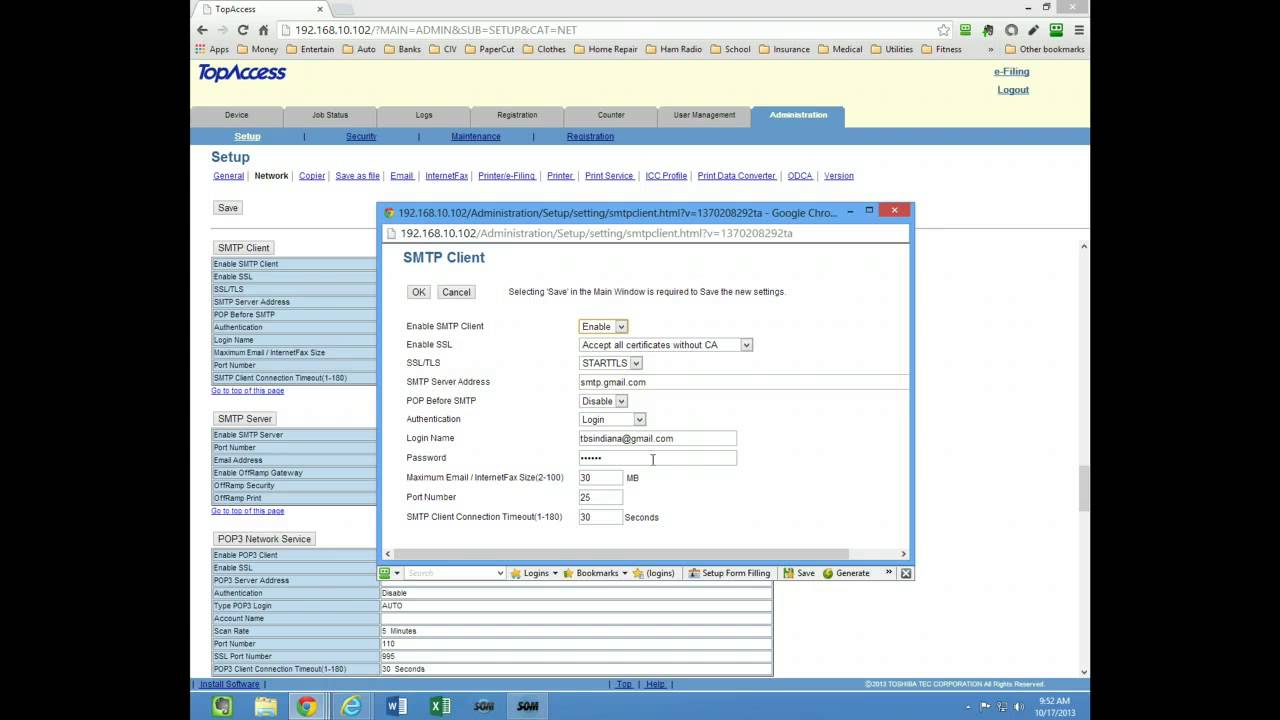Click the Save button under Setup
Screen dimensions: 1280x720
pos(228,208)
